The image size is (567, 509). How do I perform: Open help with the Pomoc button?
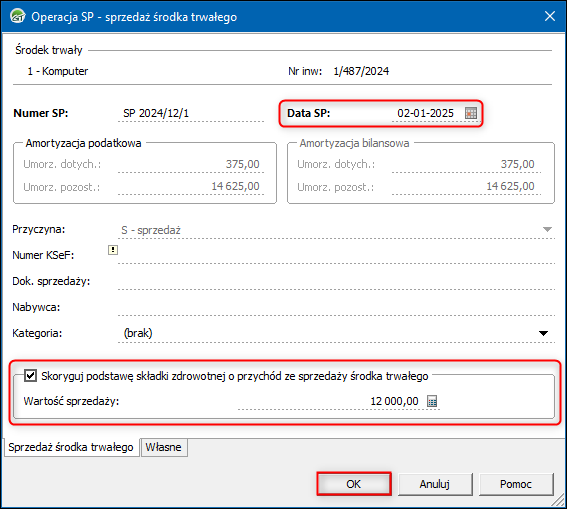pos(516,484)
